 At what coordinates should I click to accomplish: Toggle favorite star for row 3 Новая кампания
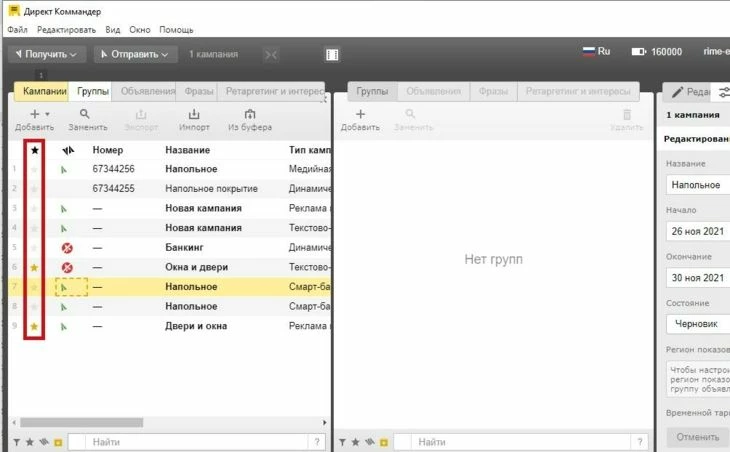click(34, 209)
